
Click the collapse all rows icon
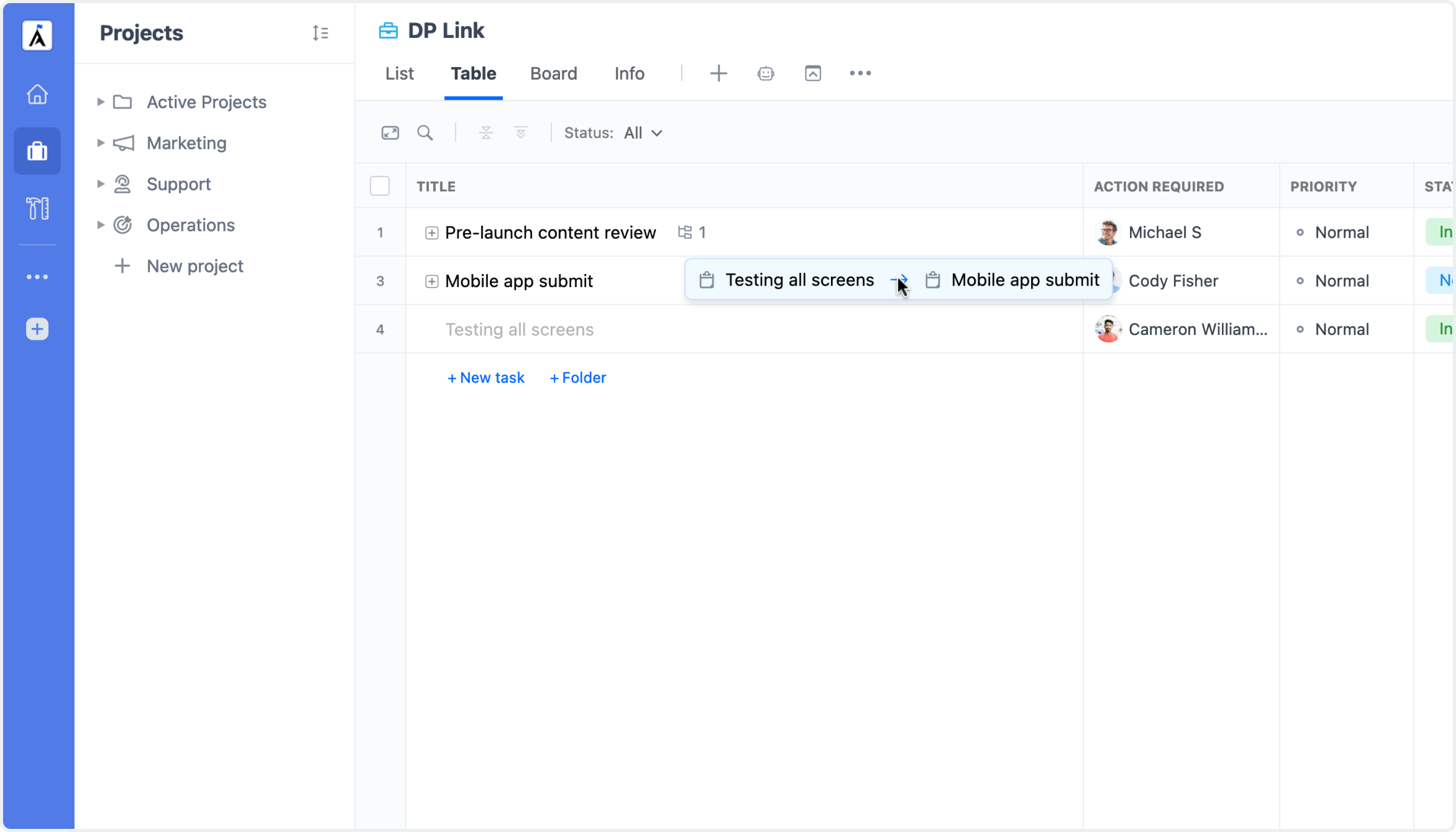(x=486, y=133)
